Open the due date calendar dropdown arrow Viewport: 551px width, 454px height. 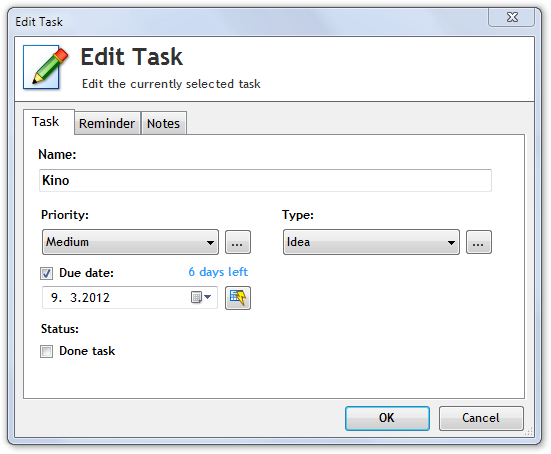(x=208, y=297)
